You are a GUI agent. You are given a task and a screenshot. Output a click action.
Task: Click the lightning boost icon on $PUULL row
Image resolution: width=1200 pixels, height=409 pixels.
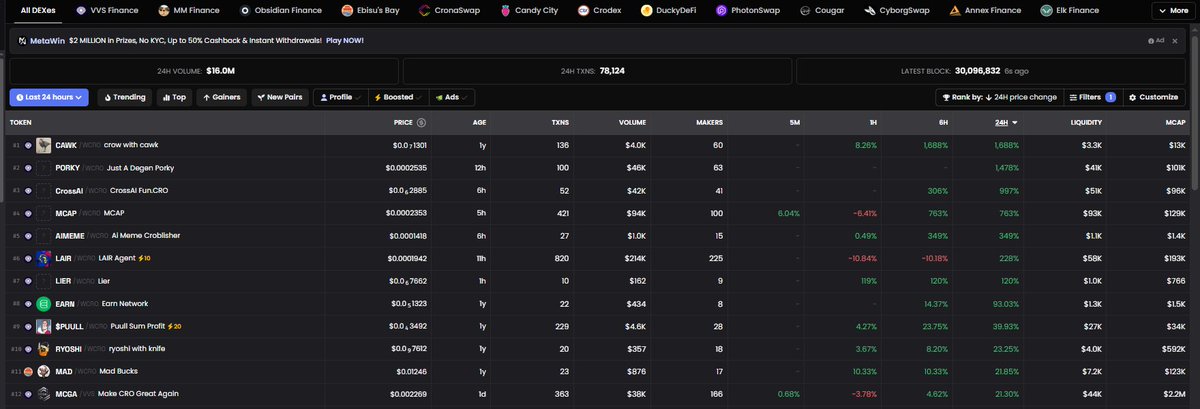[170, 326]
